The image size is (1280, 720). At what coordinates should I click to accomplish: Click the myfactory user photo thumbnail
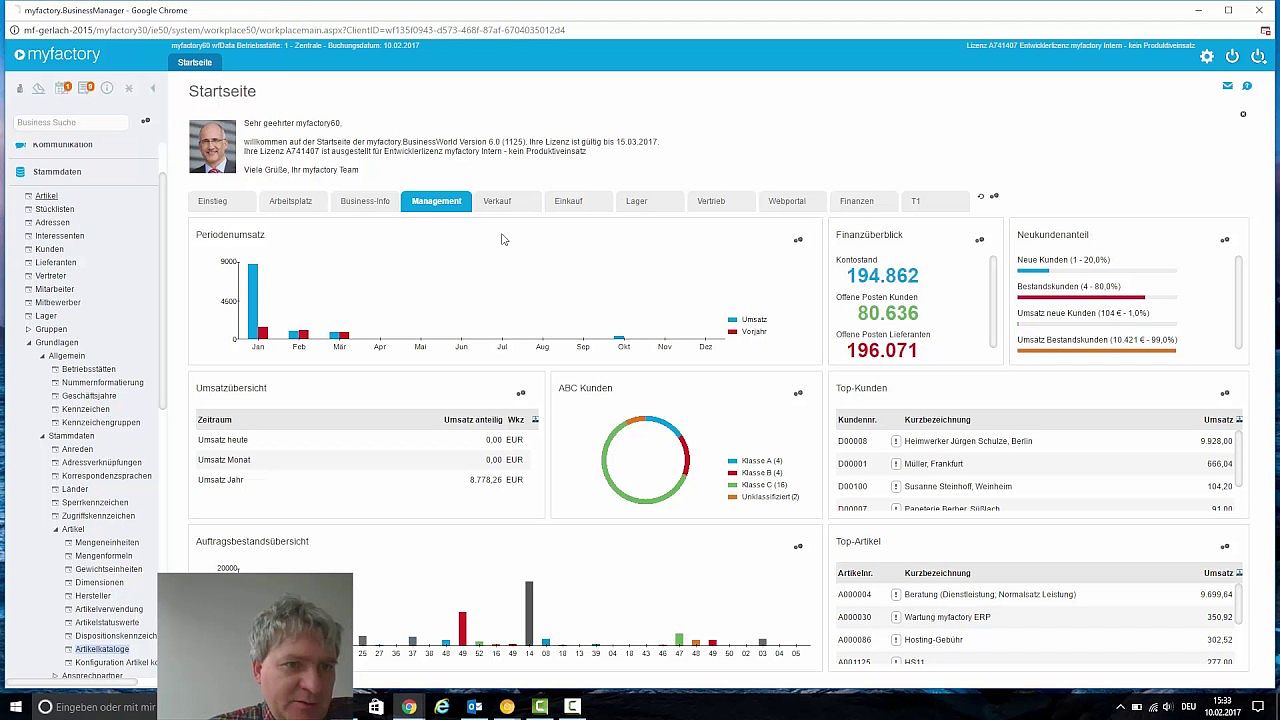212,147
